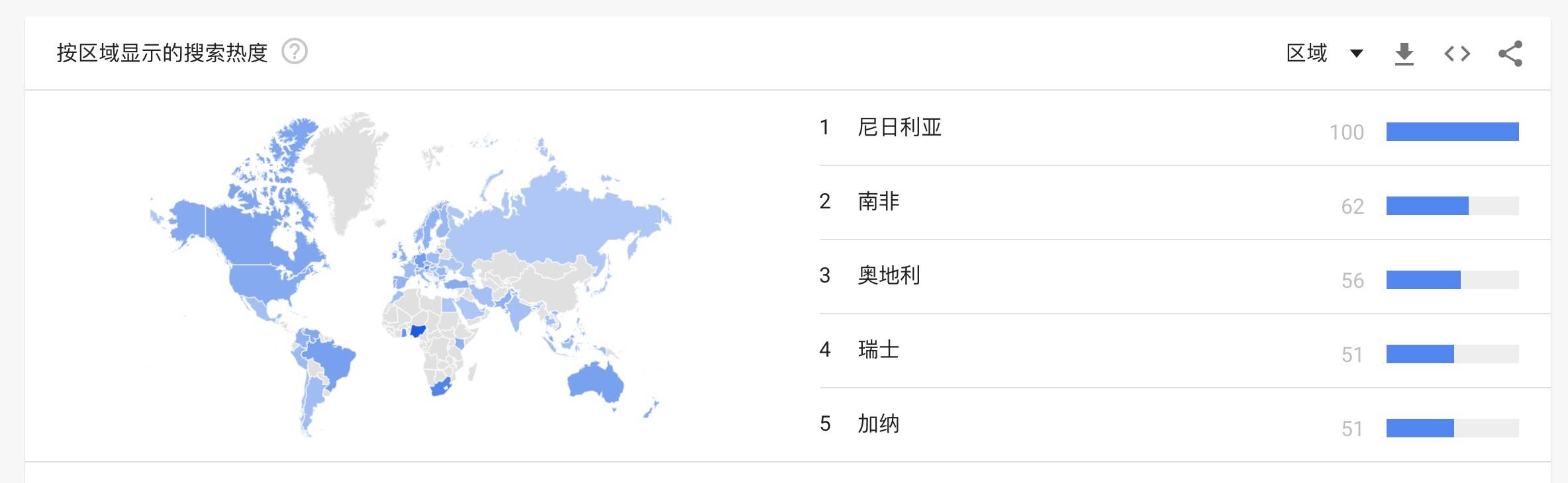Click the share icon
Viewport: 1568px width, 483px height.
click(x=1510, y=54)
